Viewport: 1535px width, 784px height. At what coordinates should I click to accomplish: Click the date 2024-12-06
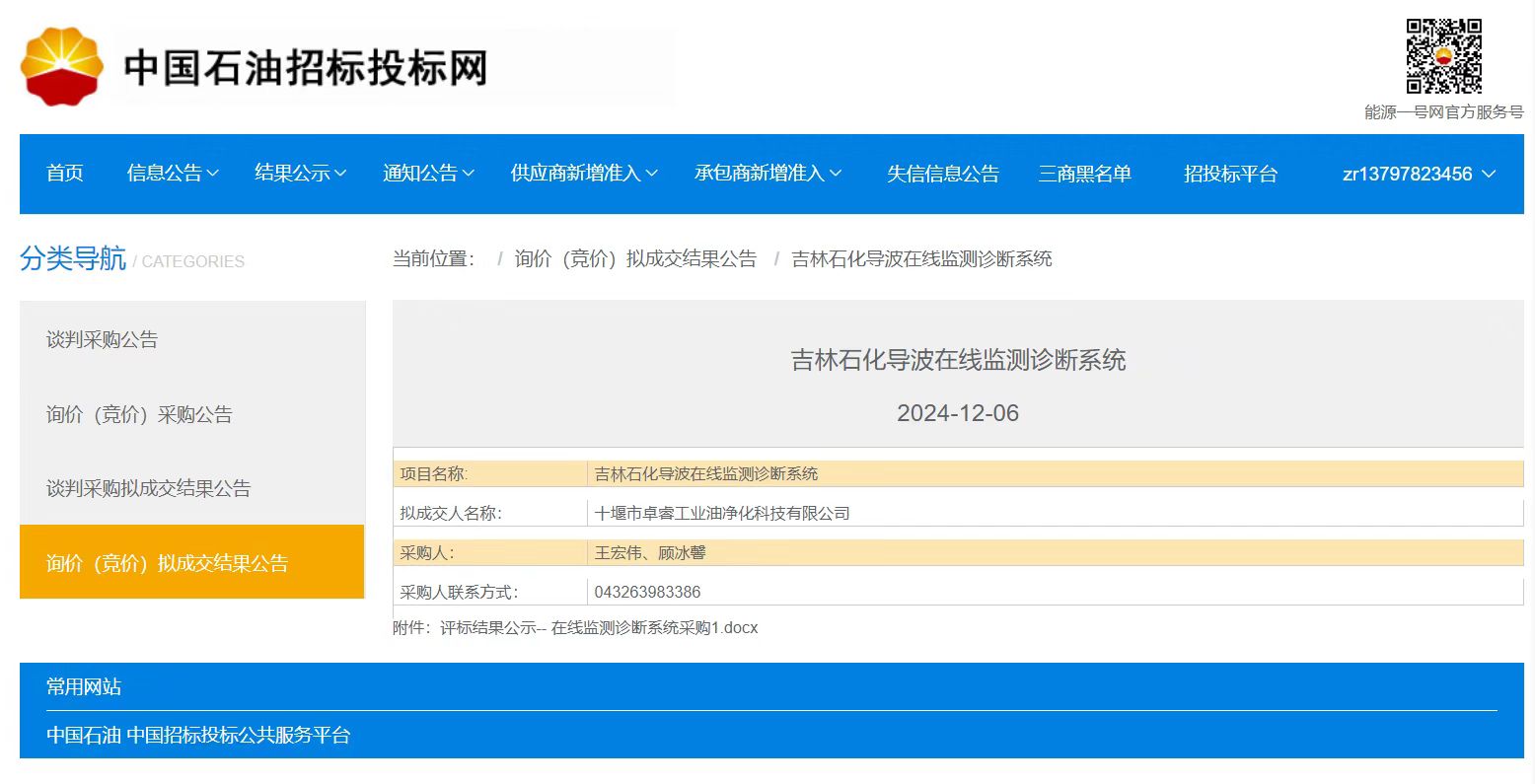(958, 413)
